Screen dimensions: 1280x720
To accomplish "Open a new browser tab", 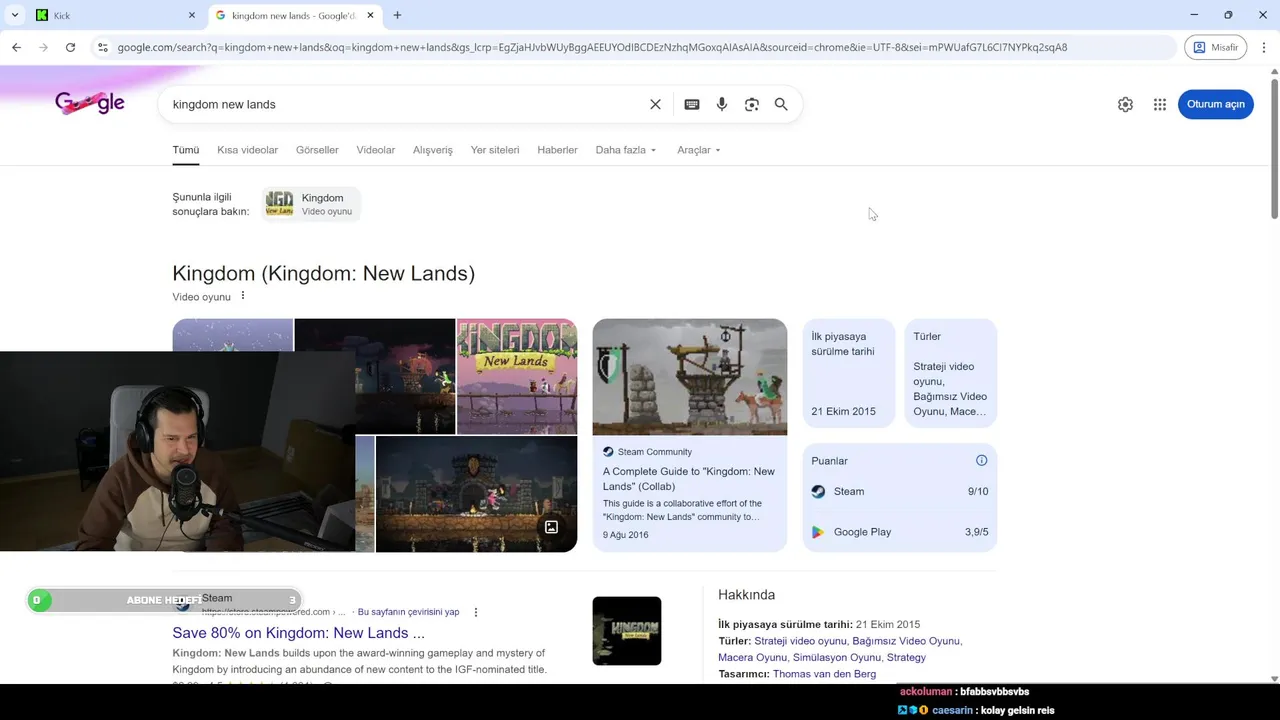I will click(397, 15).
